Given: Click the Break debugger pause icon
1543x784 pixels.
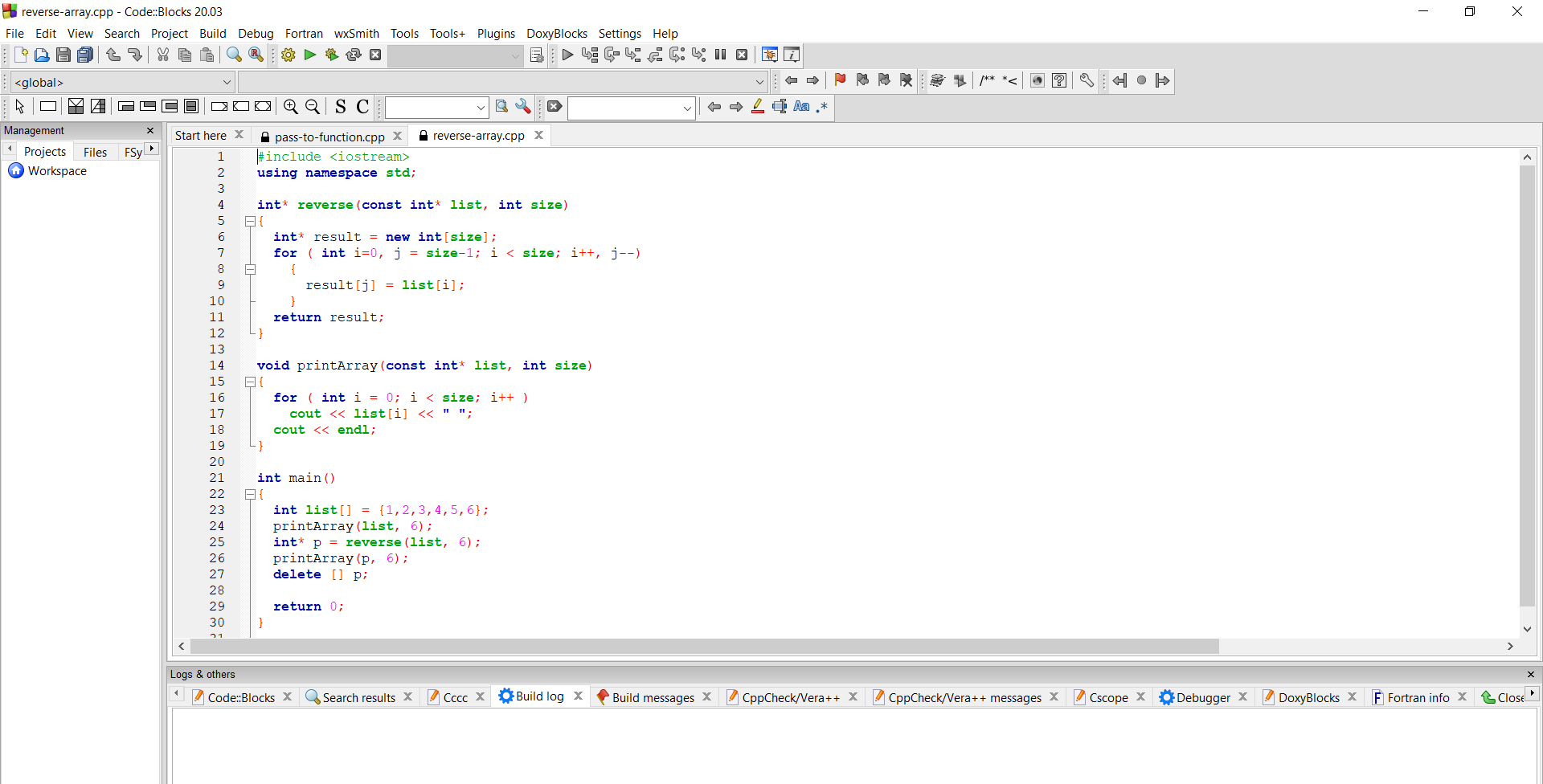Looking at the screenshot, I should (721, 55).
